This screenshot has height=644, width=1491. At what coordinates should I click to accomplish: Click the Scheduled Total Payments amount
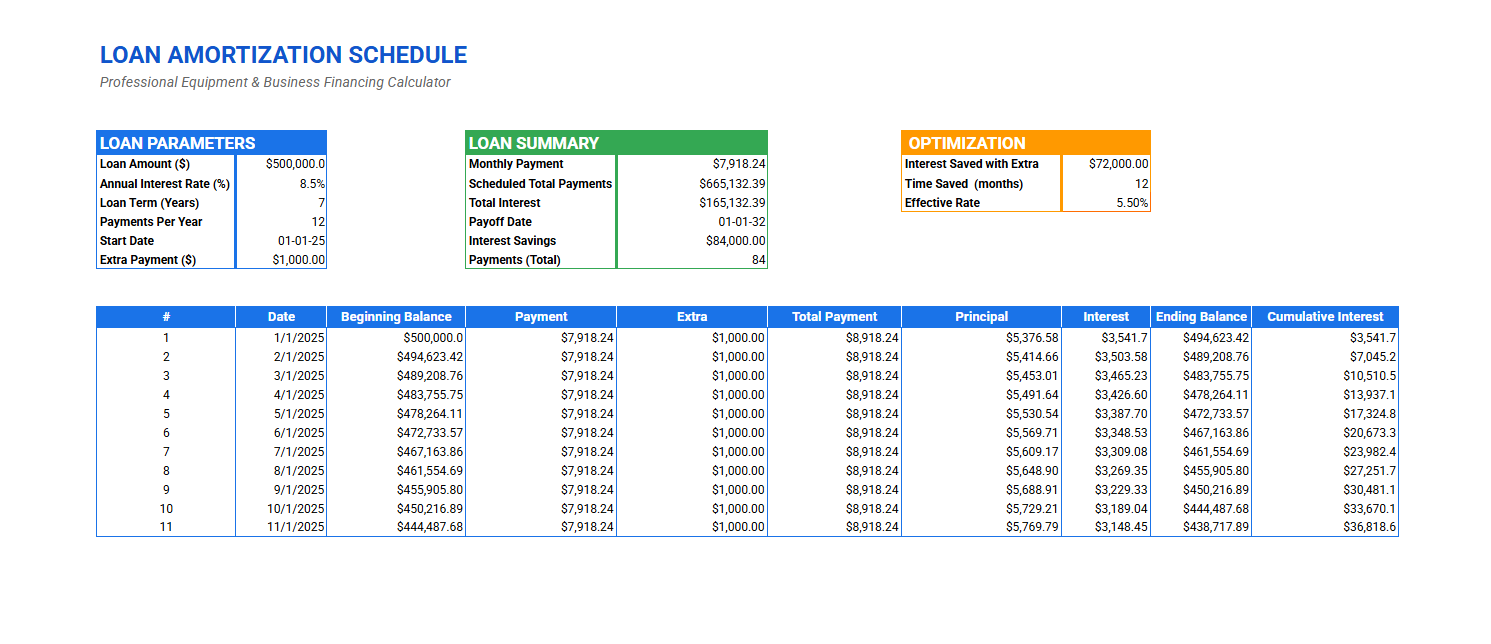[x=692, y=183]
